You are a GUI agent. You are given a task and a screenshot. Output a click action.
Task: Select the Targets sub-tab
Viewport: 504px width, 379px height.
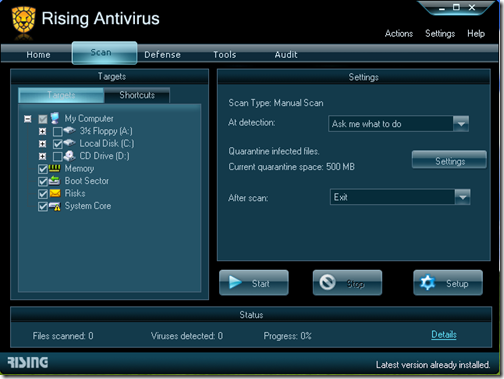coord(61,95)
